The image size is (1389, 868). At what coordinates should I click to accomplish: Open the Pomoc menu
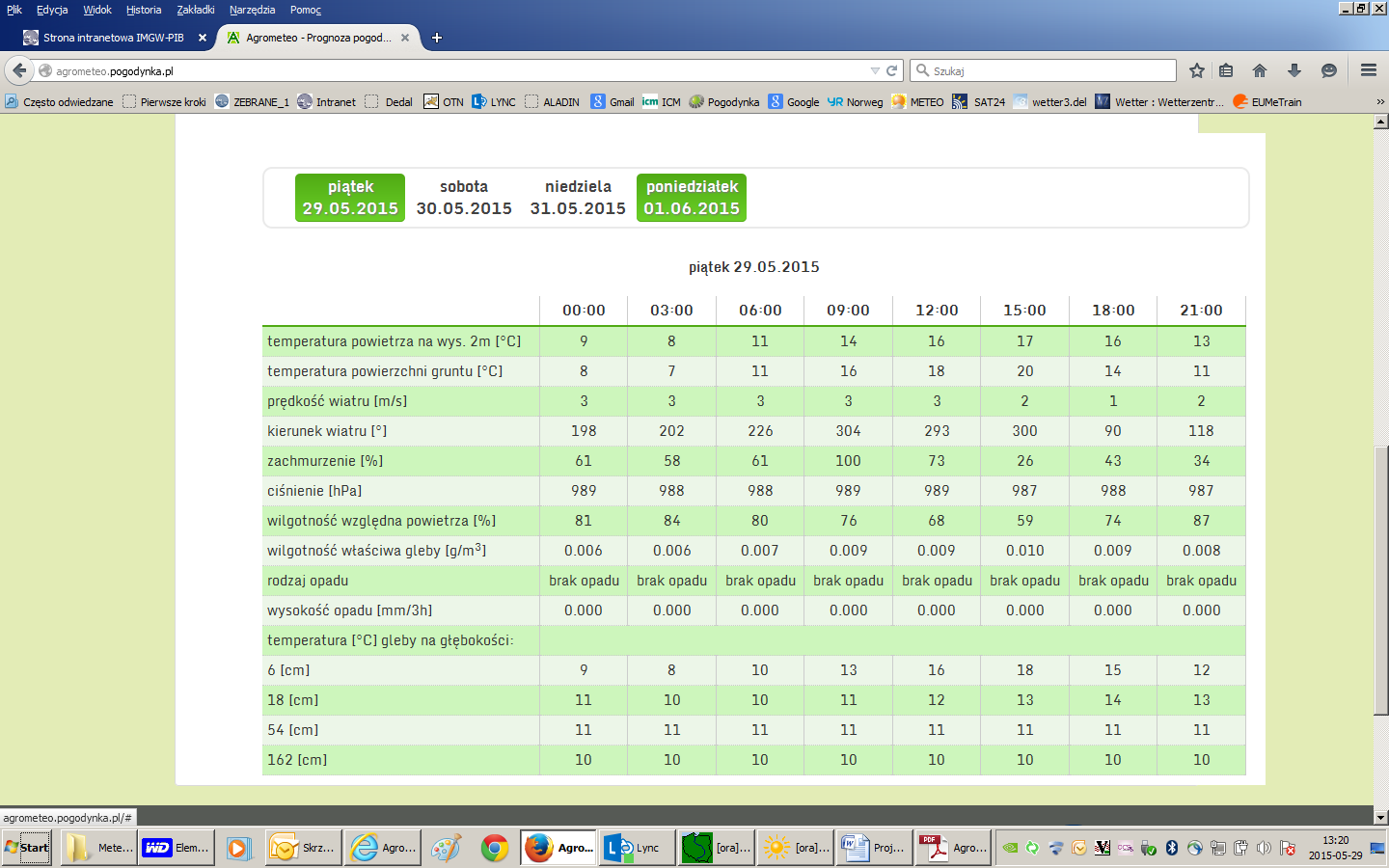(x=306, y=10)
